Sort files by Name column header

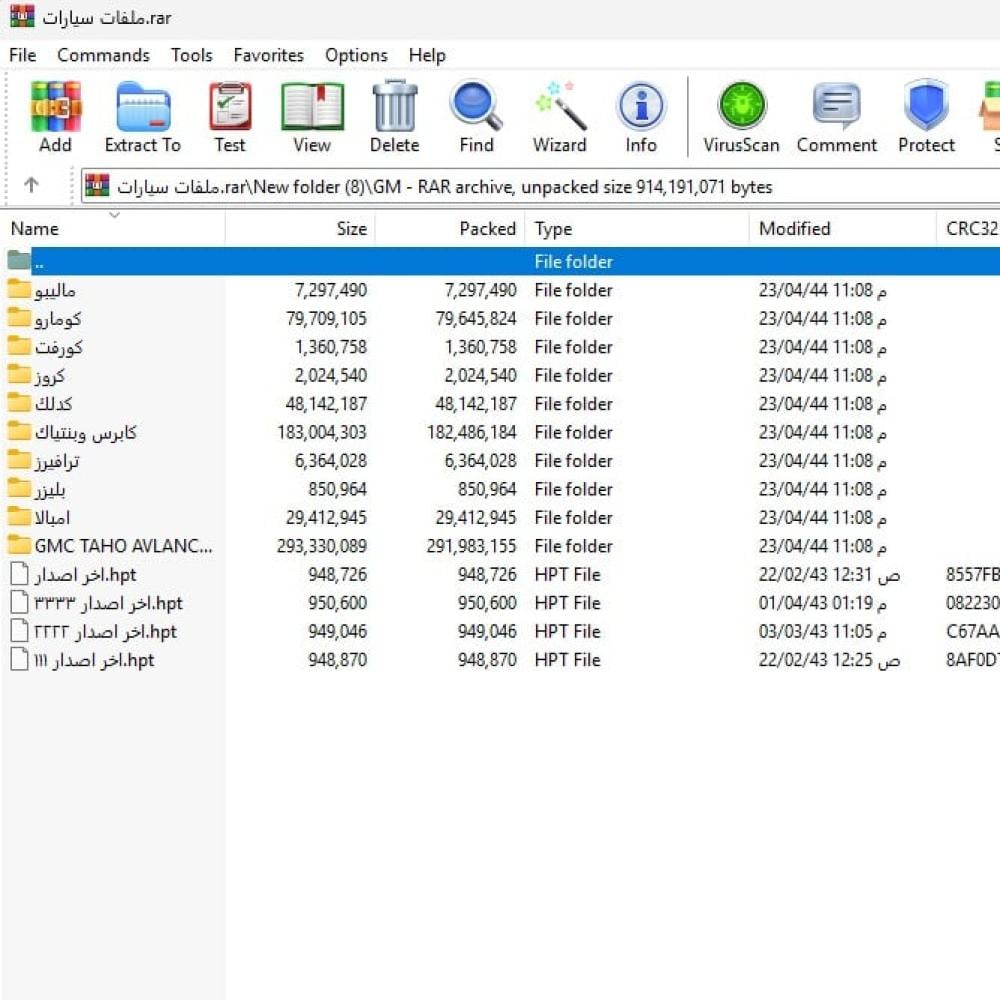click(35, 229)
